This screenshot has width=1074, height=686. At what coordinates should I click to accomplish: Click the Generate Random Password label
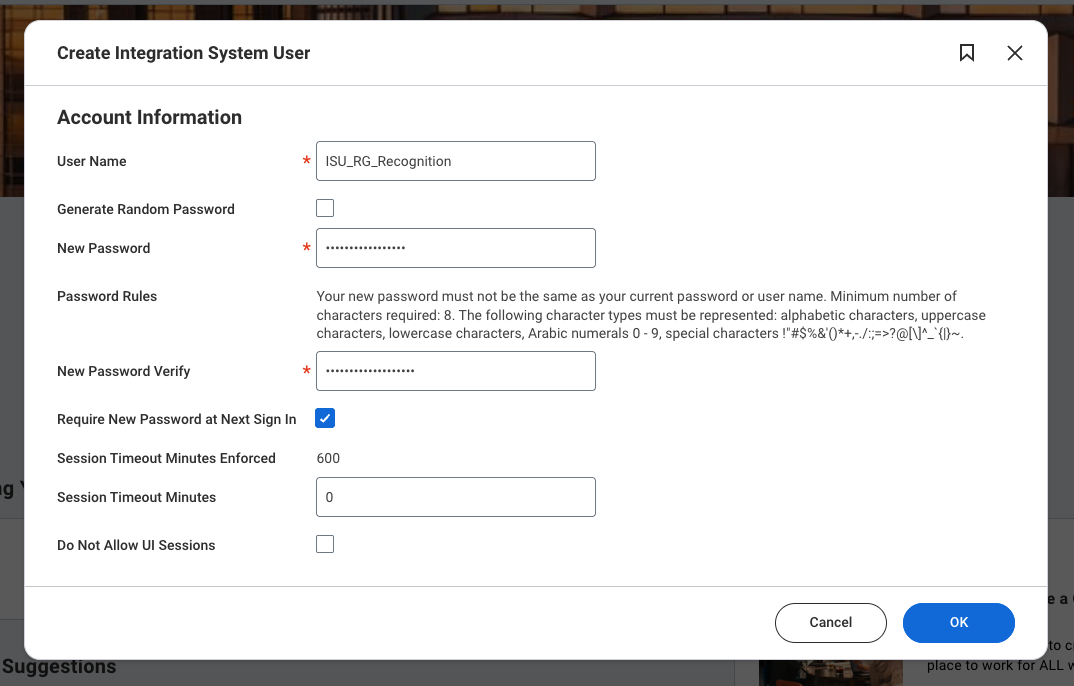click(x=145, y=209)
